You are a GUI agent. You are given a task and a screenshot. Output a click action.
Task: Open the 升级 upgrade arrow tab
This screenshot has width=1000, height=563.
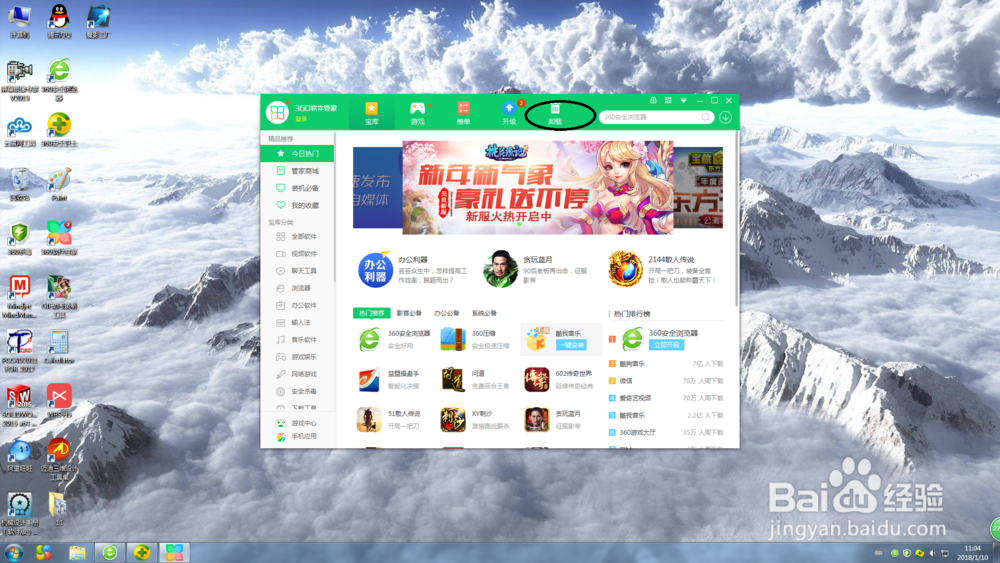509,113
